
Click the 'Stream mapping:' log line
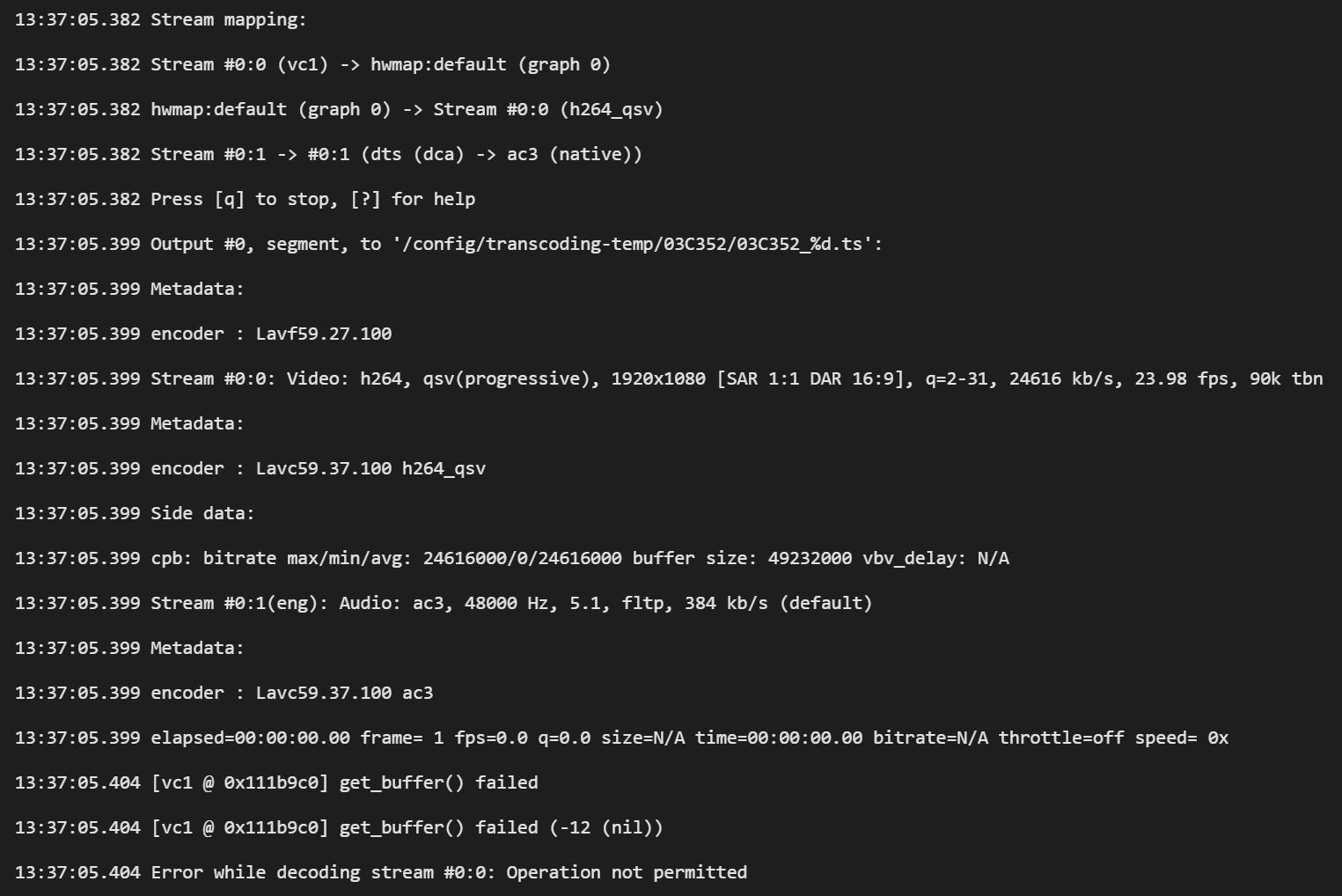tap(161, 19)
